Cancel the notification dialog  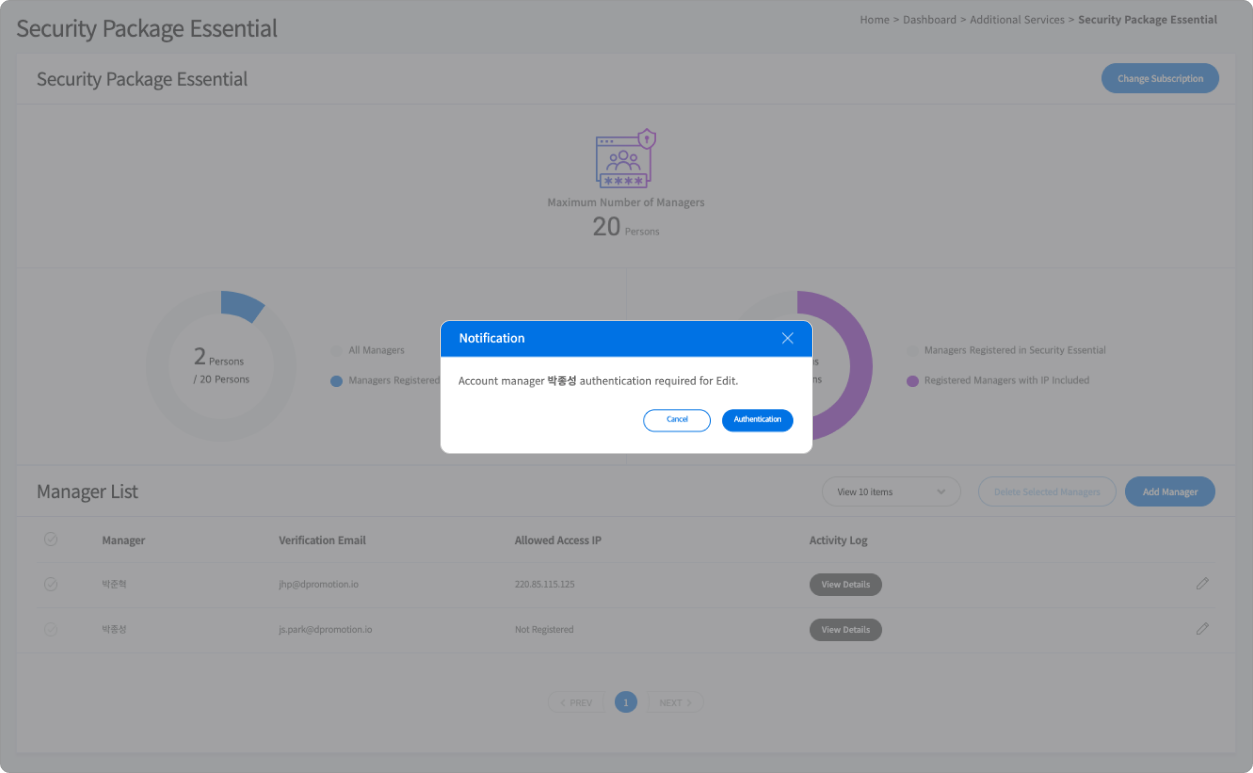tap(677, 420)
